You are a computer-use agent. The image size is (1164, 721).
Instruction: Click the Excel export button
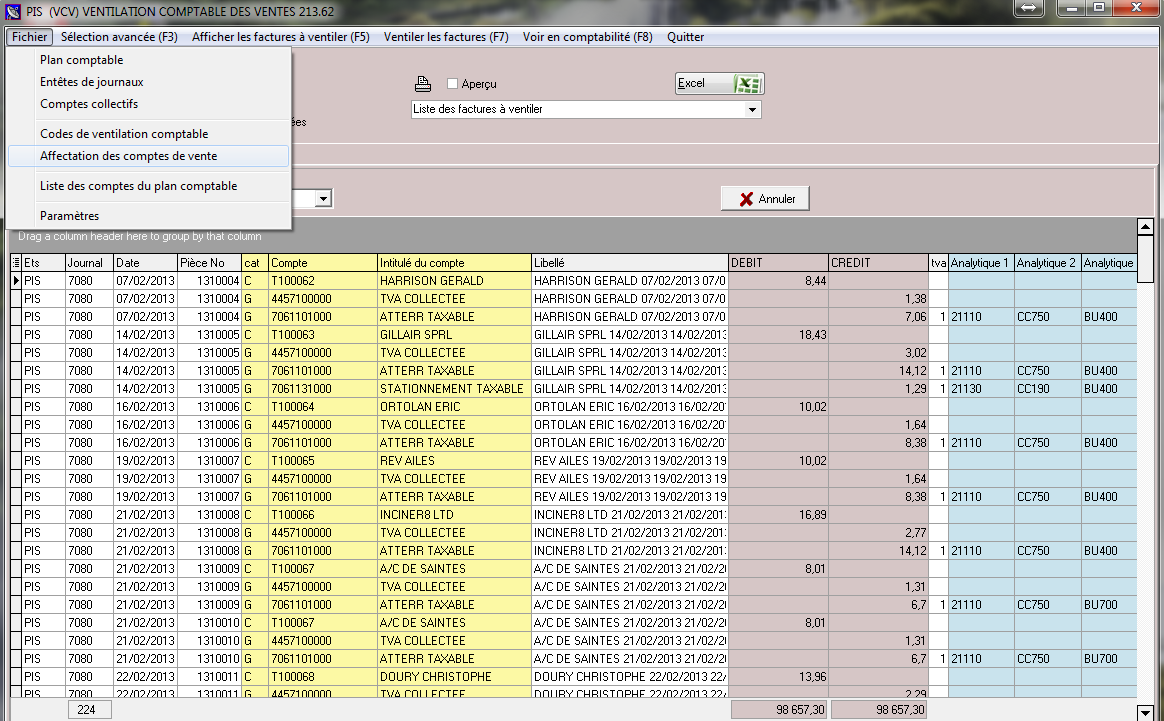click(719, 84)
